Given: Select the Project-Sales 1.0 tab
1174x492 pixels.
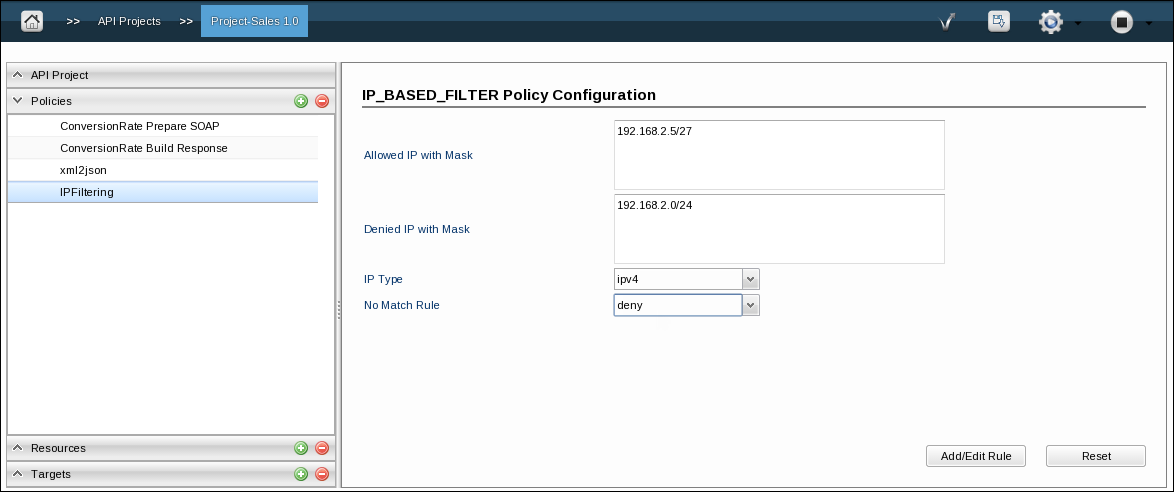Looking at the screenshot, I should (x=255, y=21).
